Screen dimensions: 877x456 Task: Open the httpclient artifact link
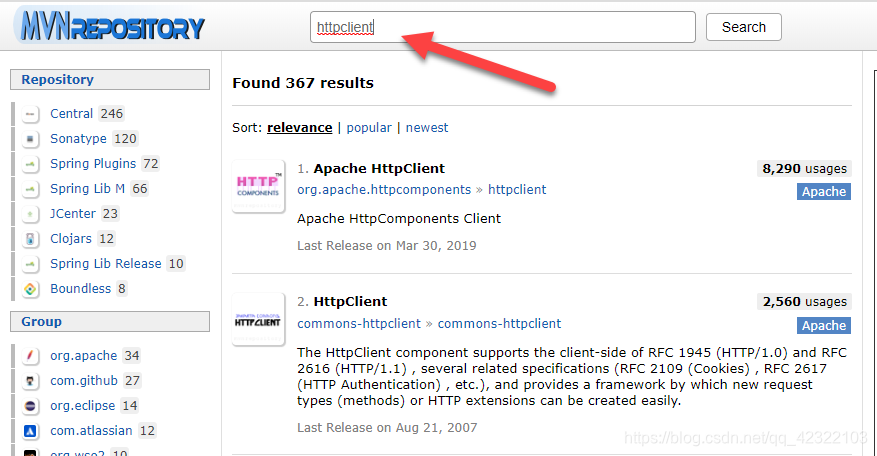517,190
